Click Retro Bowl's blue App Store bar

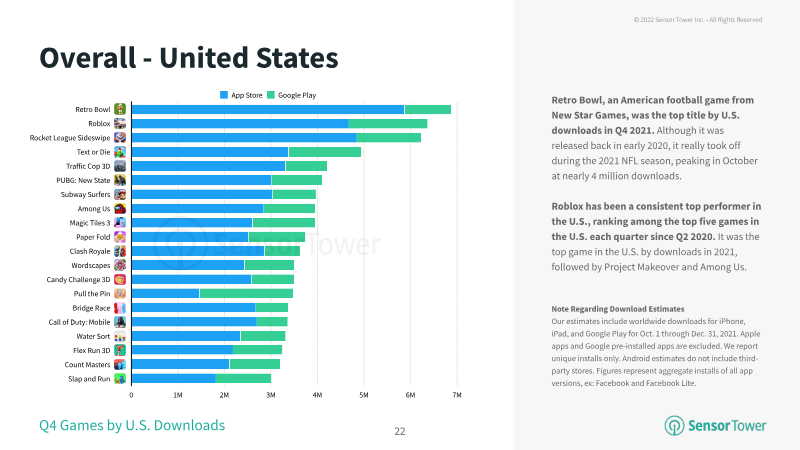tap(268, 109)
